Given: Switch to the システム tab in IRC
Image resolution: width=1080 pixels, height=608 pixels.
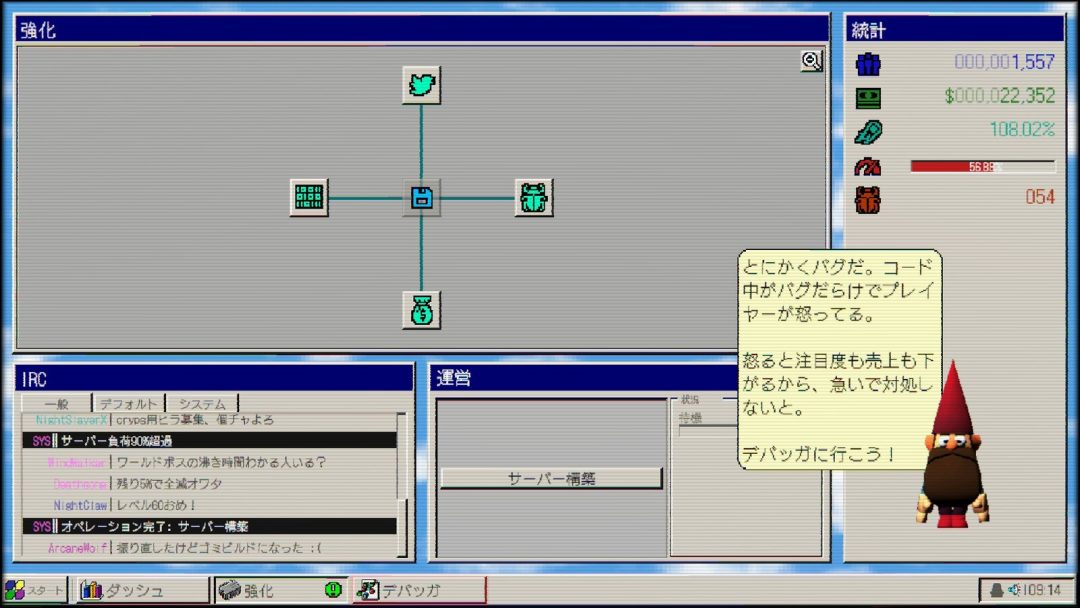Looking at the screenshot, I should coord(202,404).
